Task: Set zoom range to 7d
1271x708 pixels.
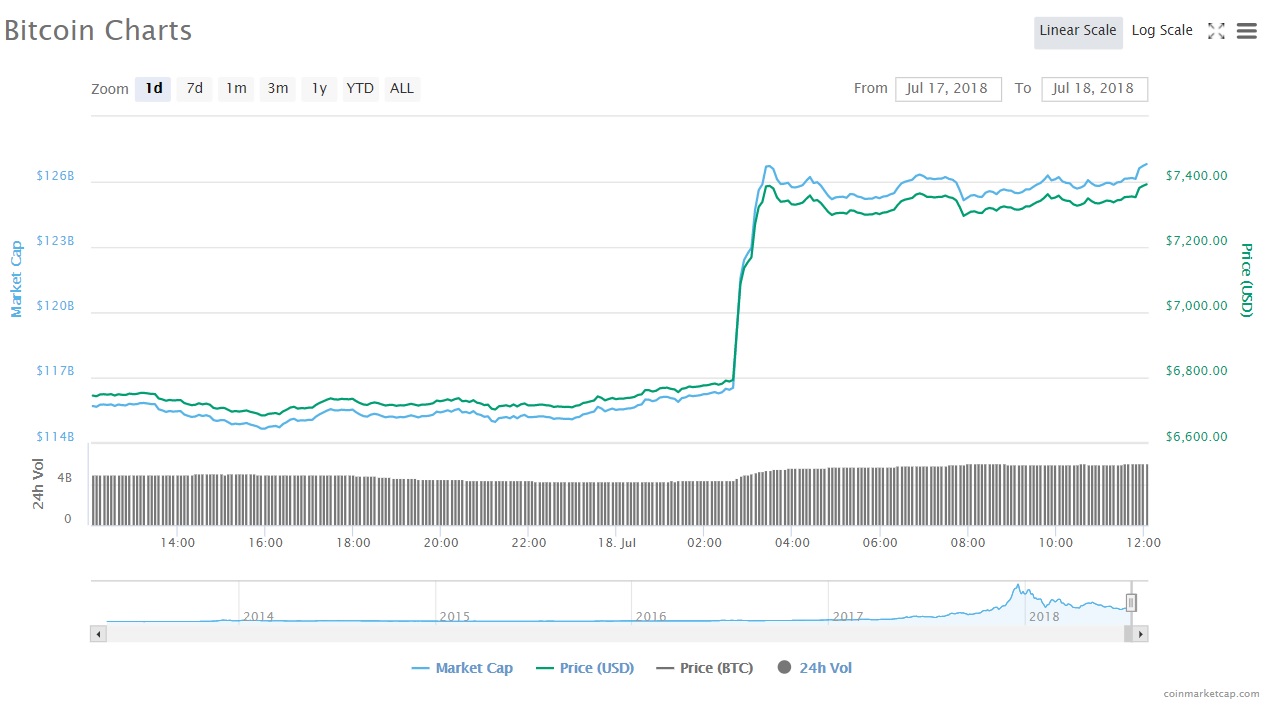Action: point(195,89)
